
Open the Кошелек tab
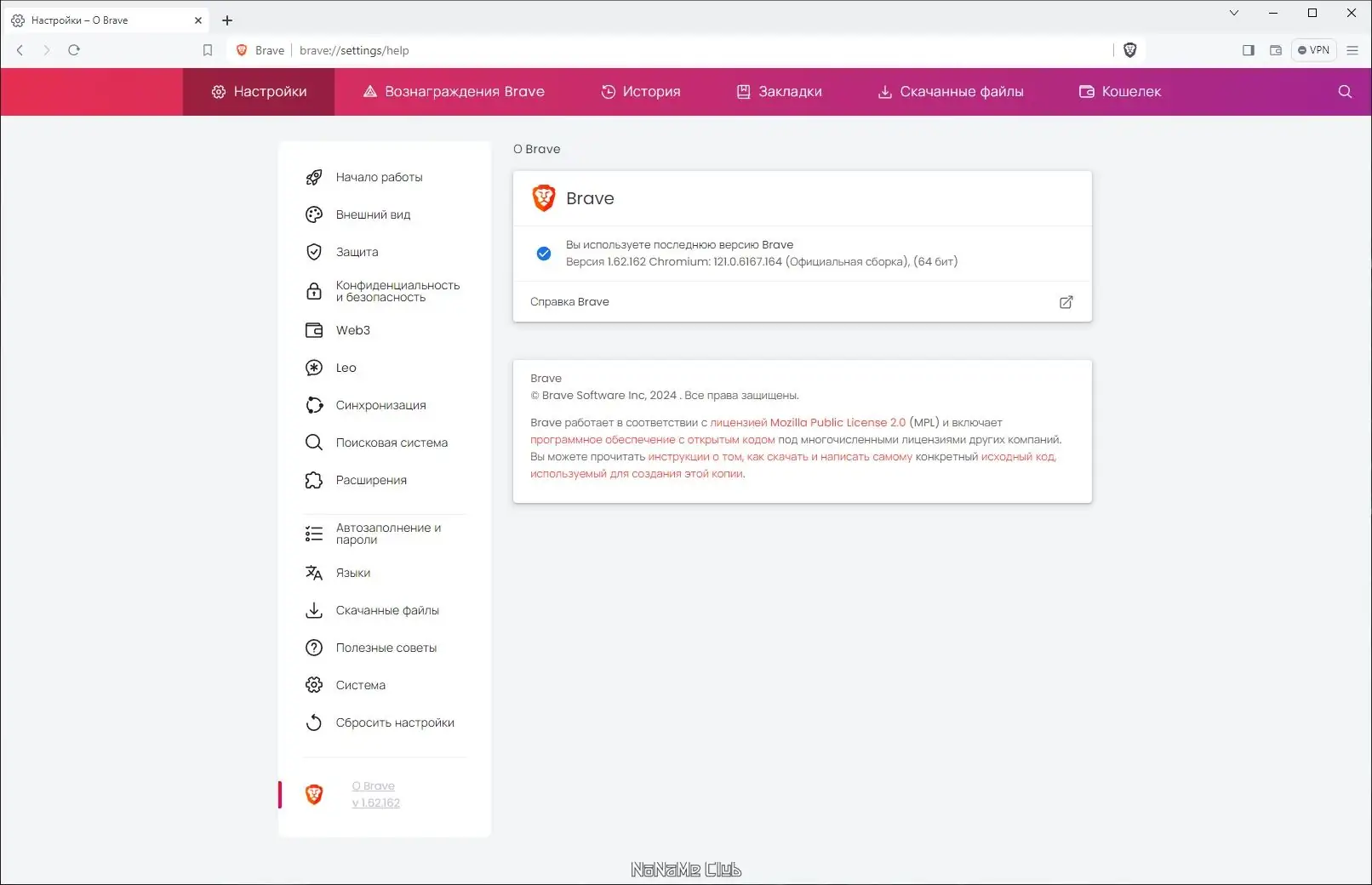(x=1120, y=92)
